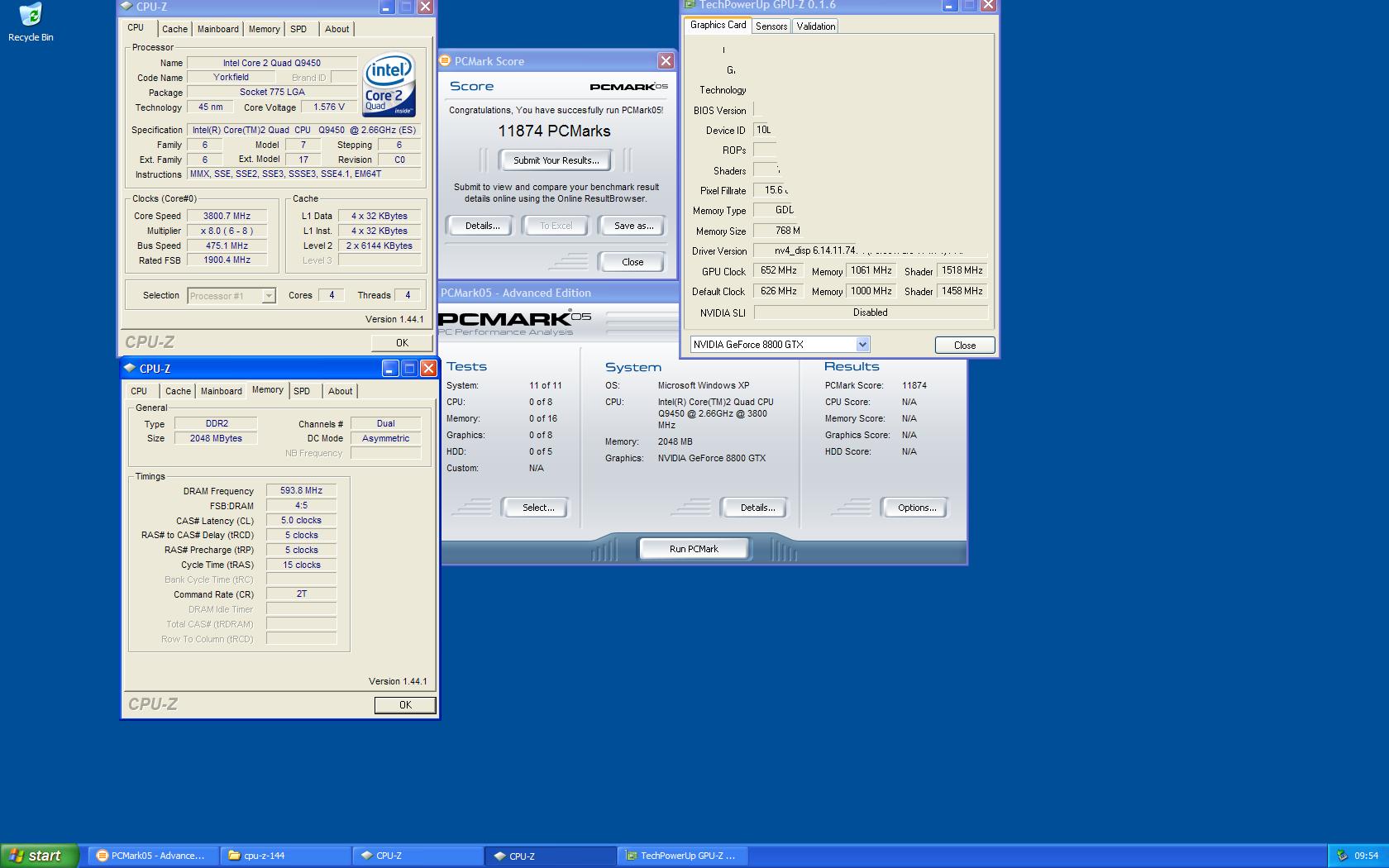The image size is (1389, 868).
Task: Close the lower CPU-Z window with X
Action: tap(428, 368)
